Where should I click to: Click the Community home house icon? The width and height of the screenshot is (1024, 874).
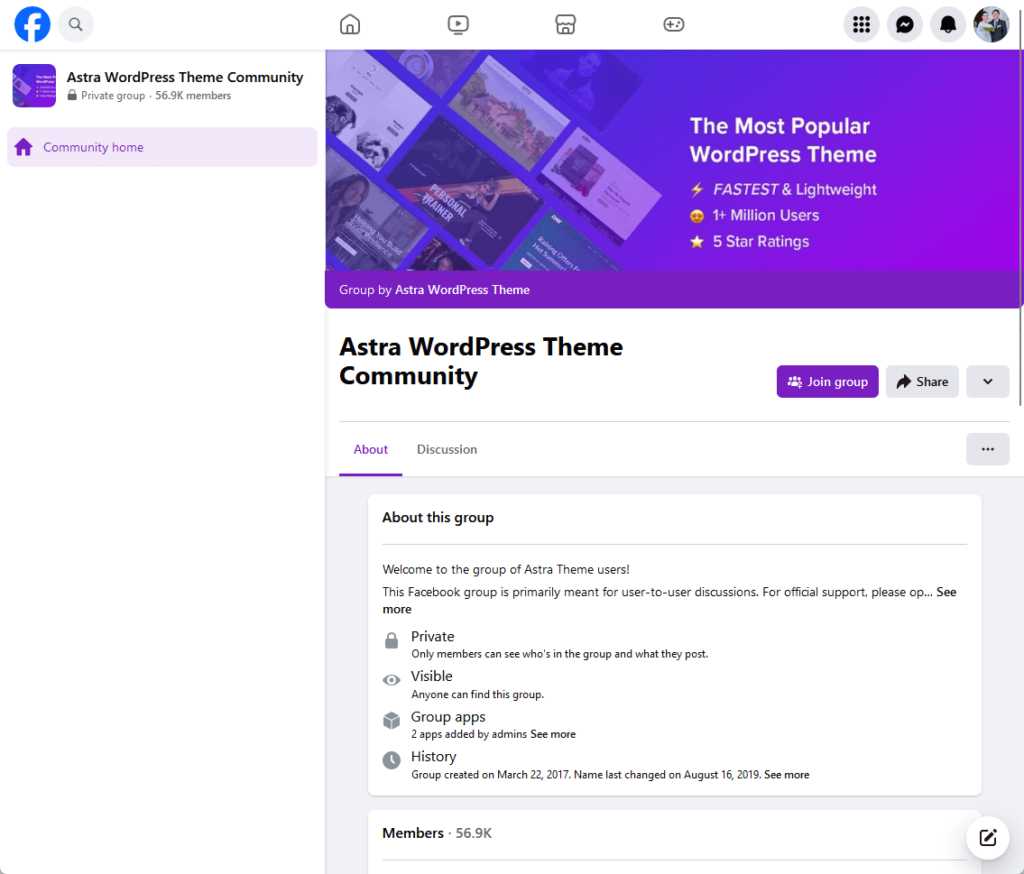(x=24, y=147)
